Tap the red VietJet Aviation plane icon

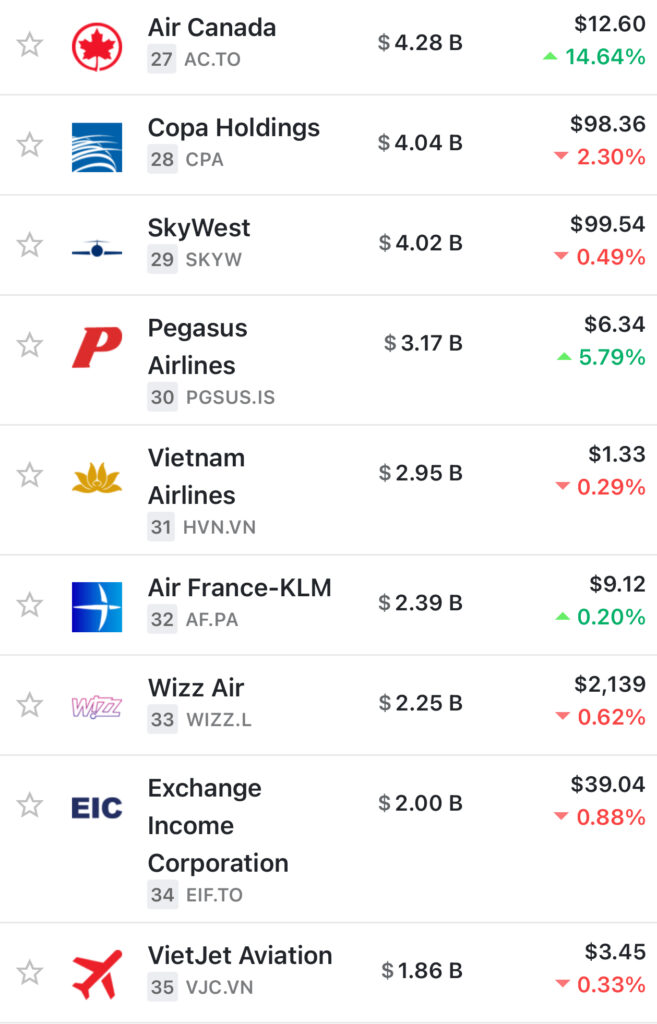pyautogui.click(x=97, y=974)
